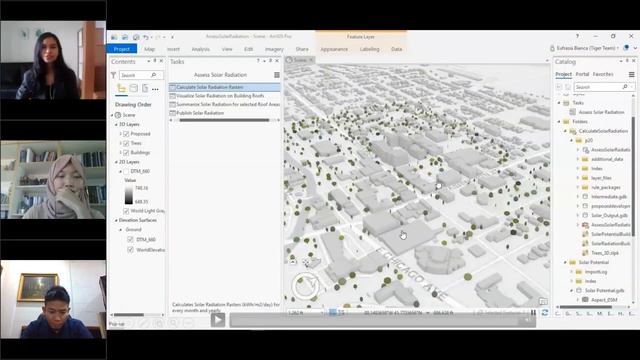Click the filter icon in Contents pane

[x=113, y=75]
